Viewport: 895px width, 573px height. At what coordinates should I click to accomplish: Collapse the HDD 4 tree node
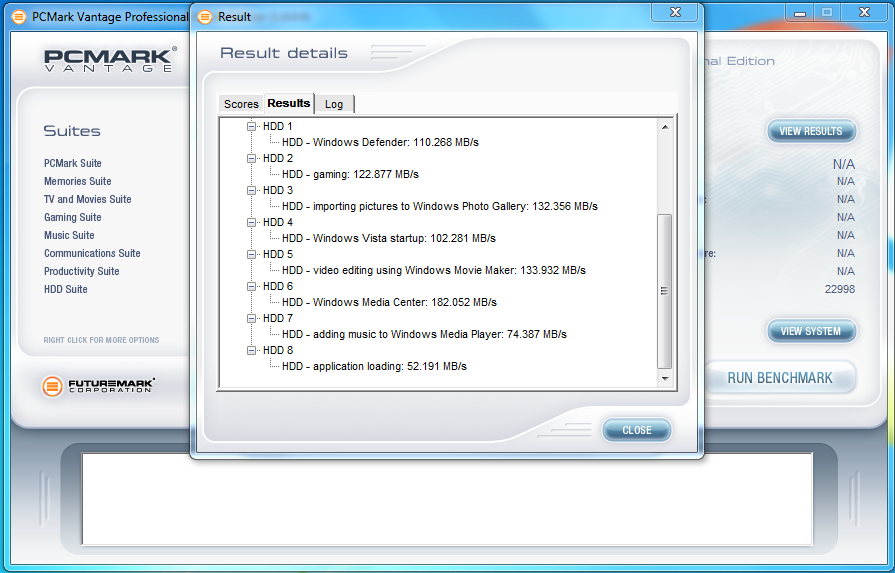(x=251, y=222)
